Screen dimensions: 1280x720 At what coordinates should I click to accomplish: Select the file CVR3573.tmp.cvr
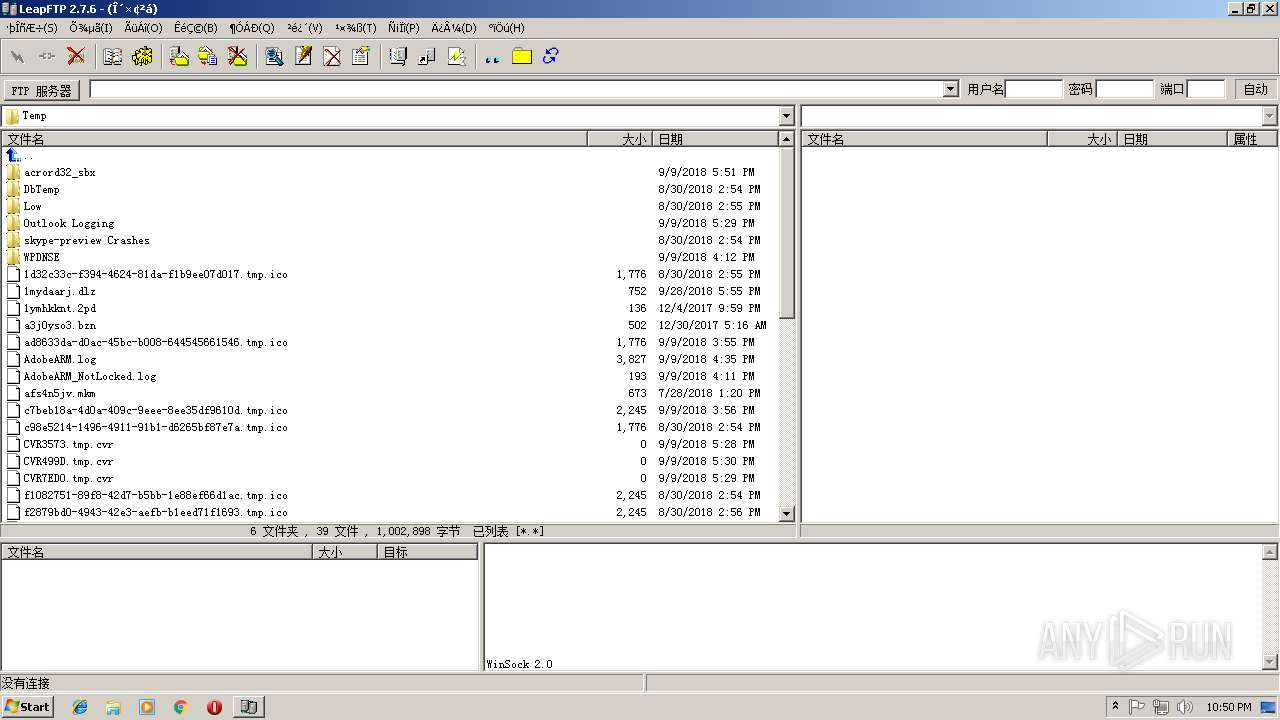point(68,444)
